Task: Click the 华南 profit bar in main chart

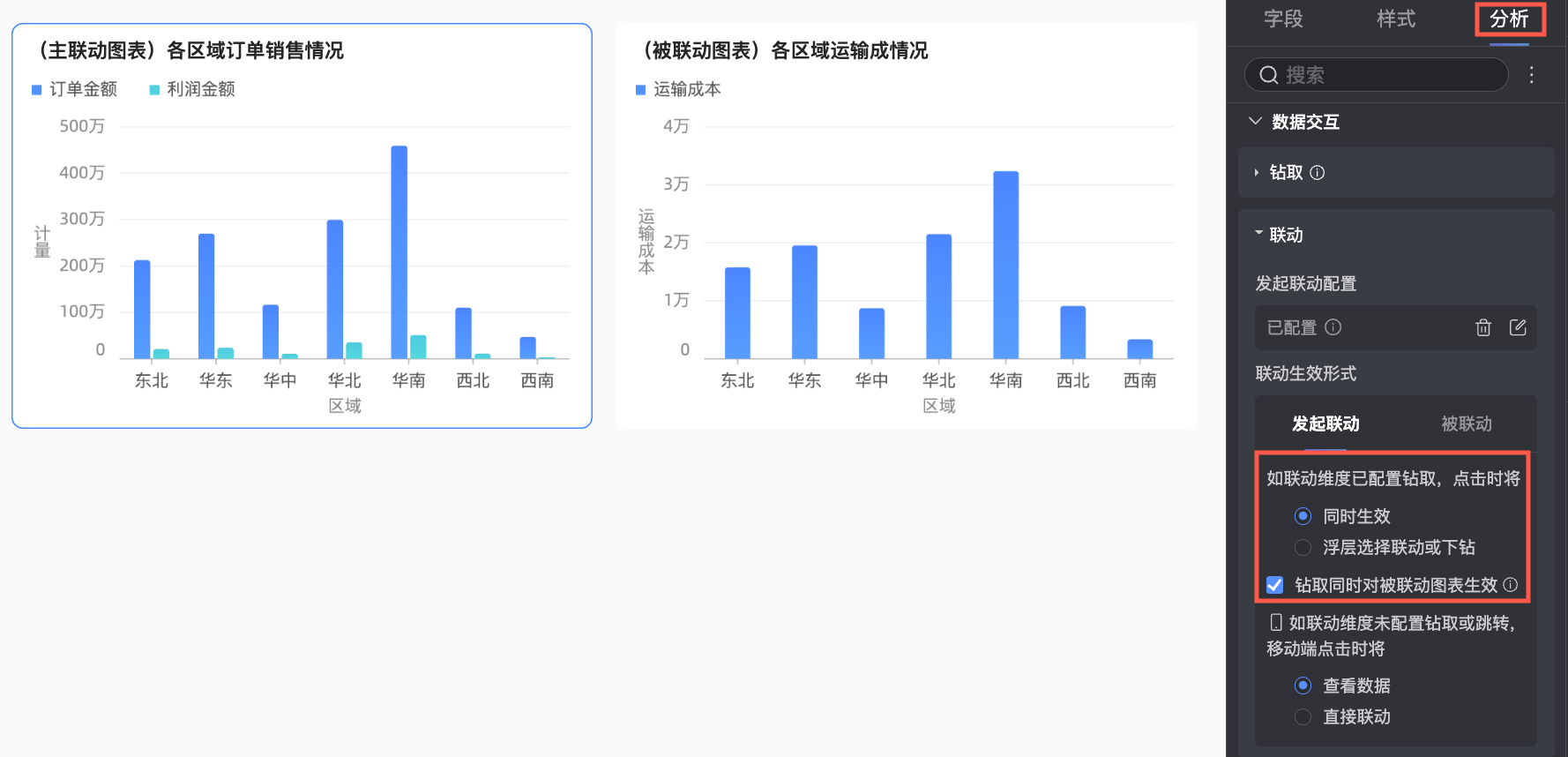Action: coord(418,347)
